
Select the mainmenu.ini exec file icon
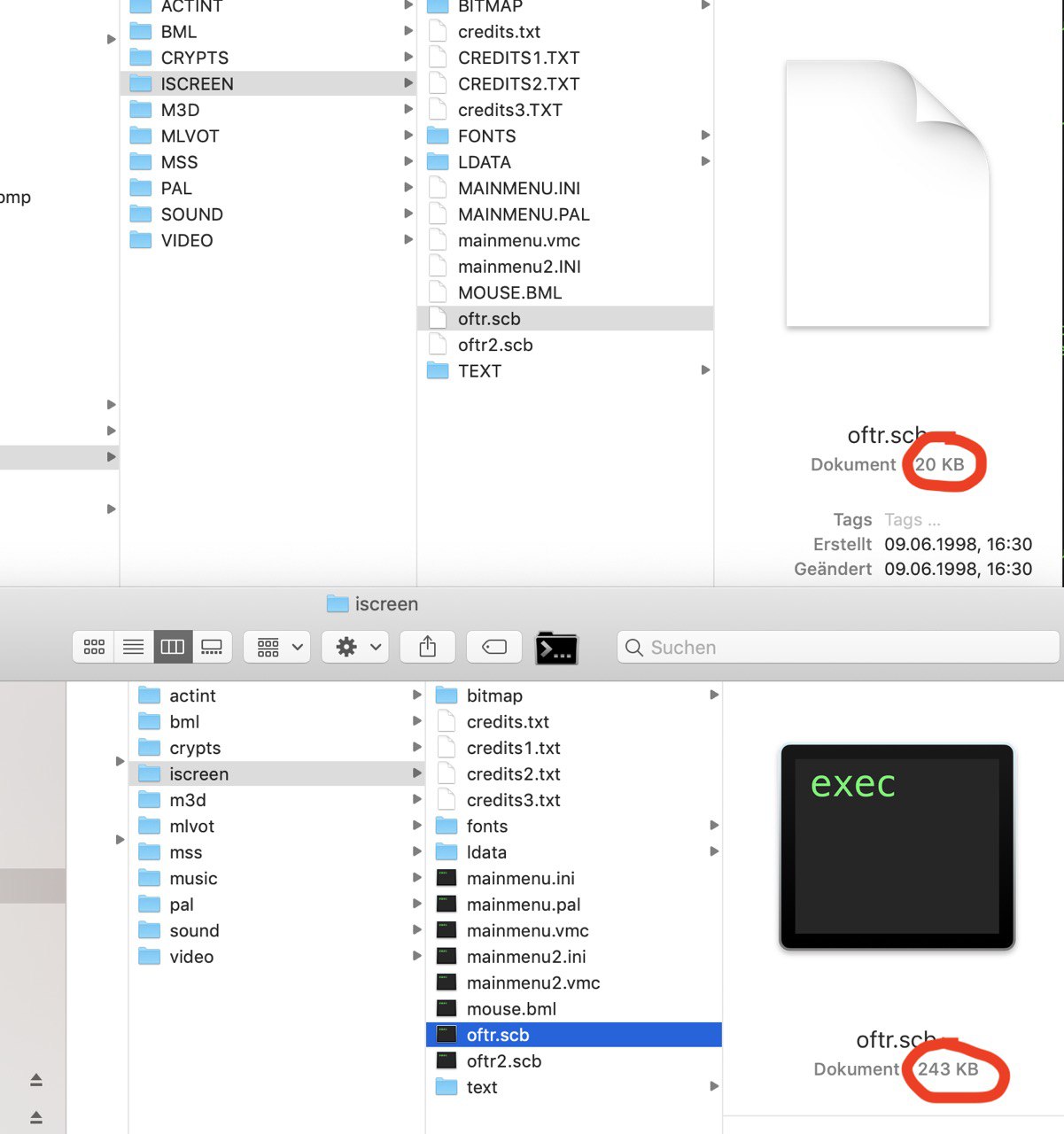[447, 878]
